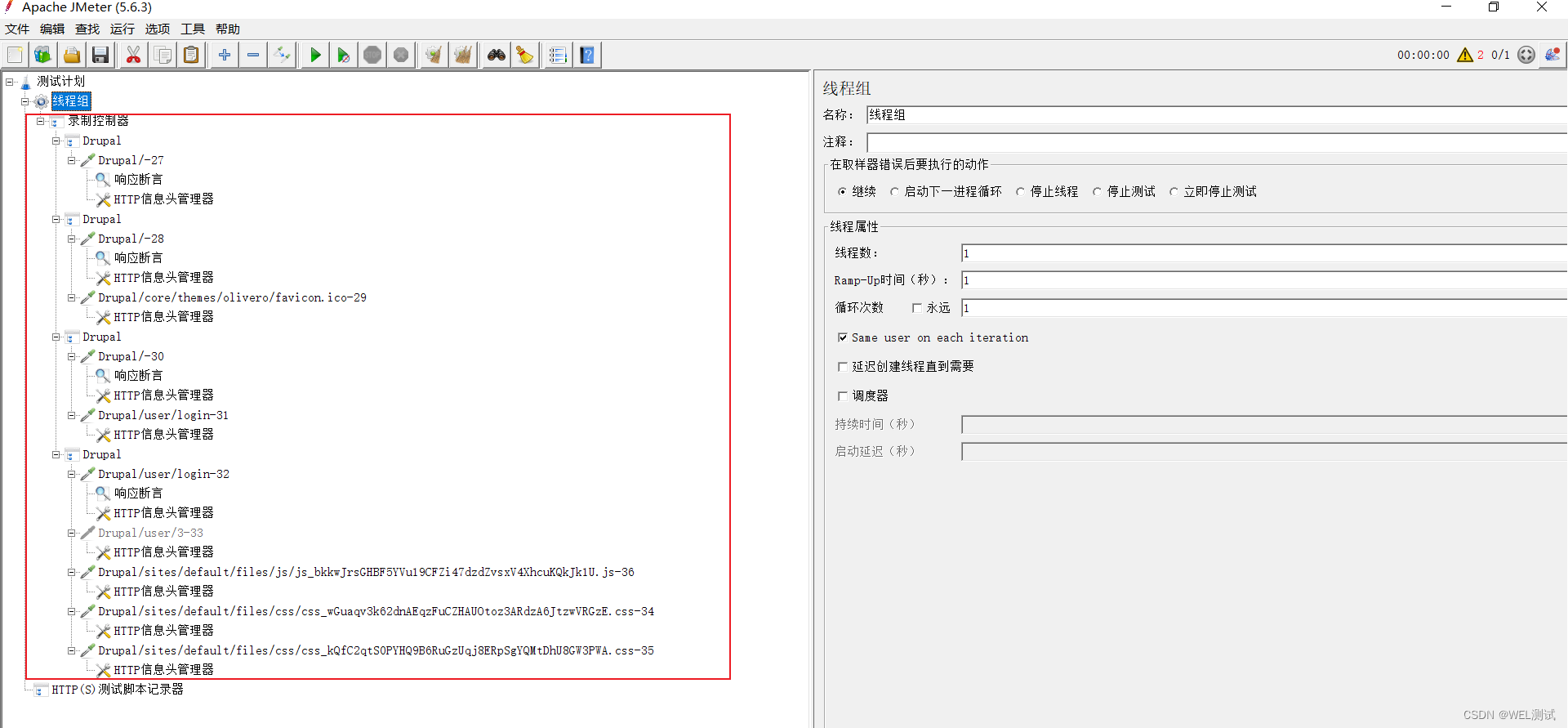This screenshot has width=1568, height=728.
Task: Collapse the Drupal/-28 sampler node
Action: click(71, 239)
